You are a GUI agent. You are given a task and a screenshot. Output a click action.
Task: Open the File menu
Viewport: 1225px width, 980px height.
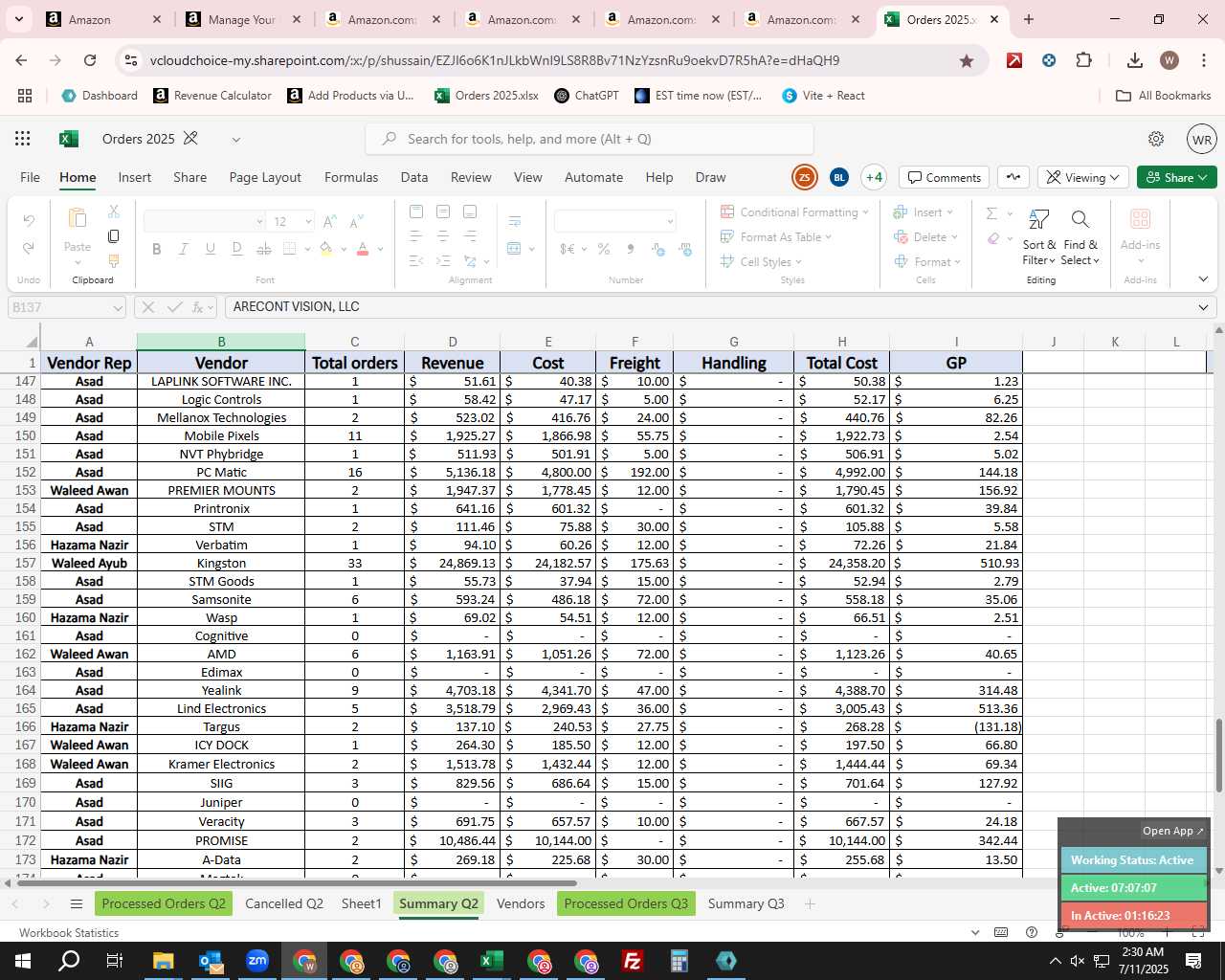31,177
